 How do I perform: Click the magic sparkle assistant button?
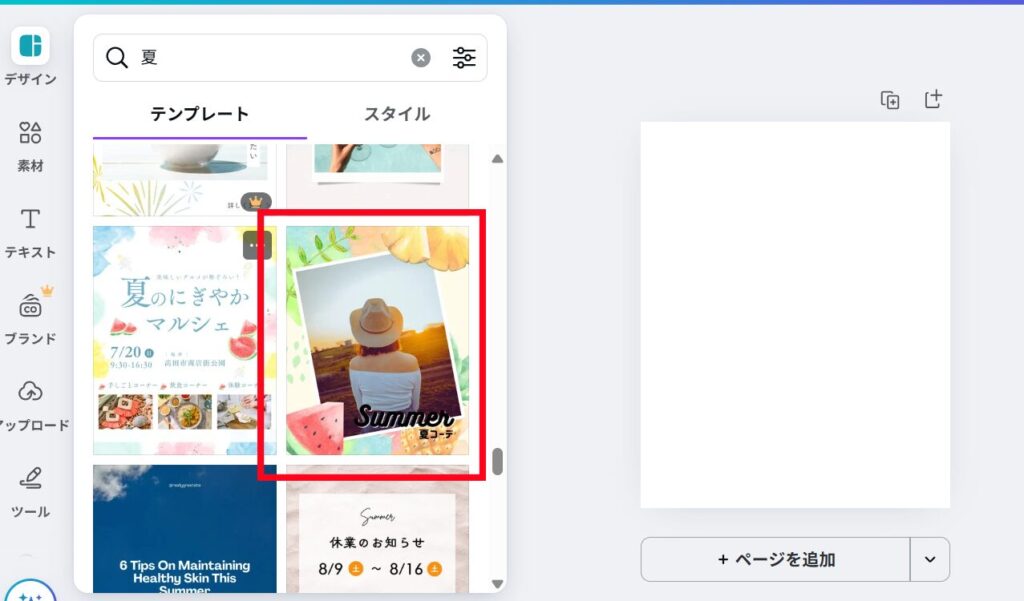[30, 593]
